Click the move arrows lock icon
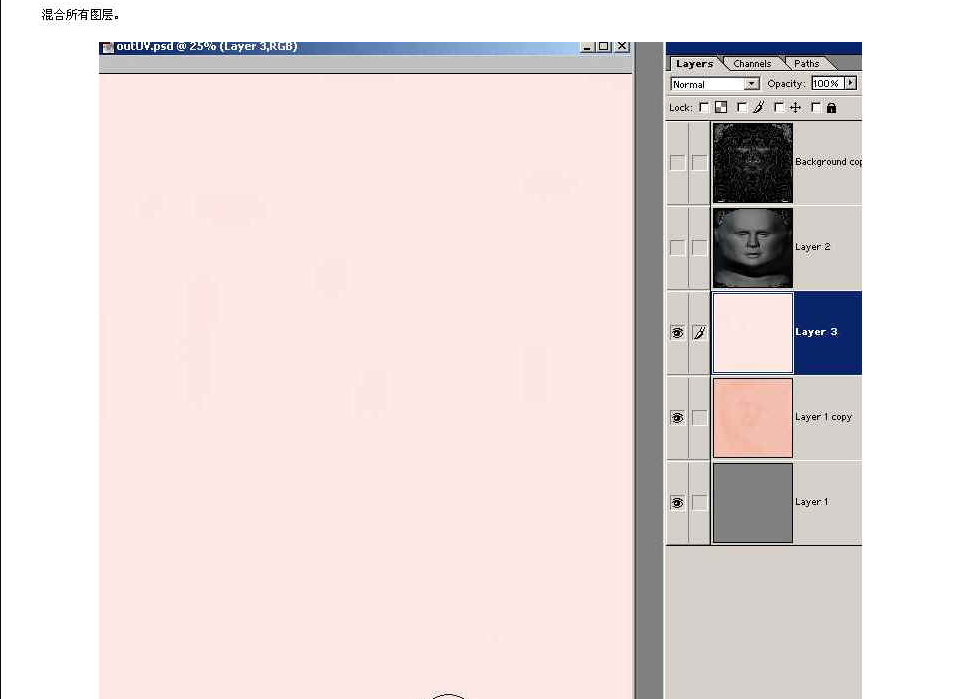 [796, 107]
